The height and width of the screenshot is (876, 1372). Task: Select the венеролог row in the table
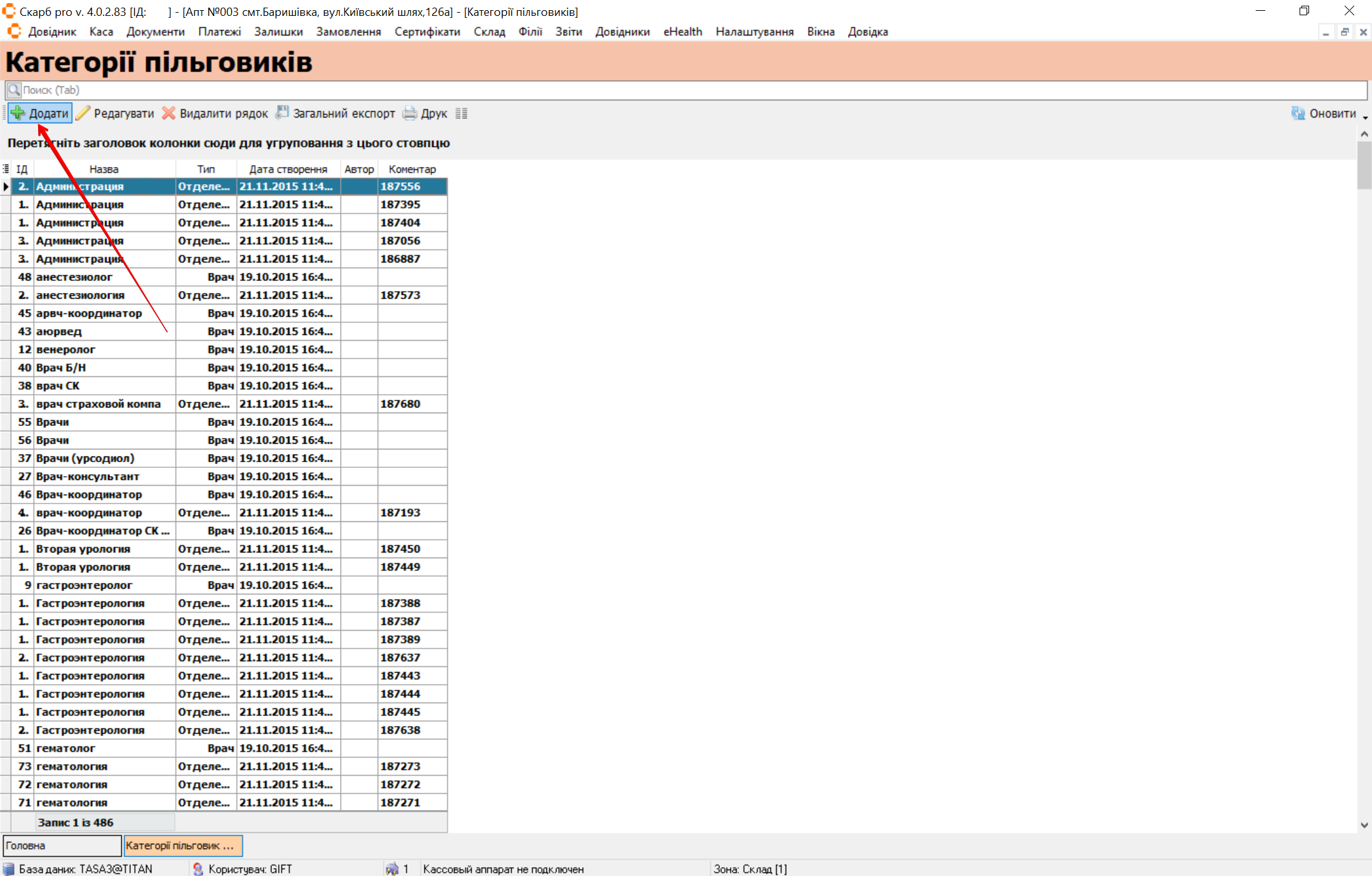pos(66,350)
